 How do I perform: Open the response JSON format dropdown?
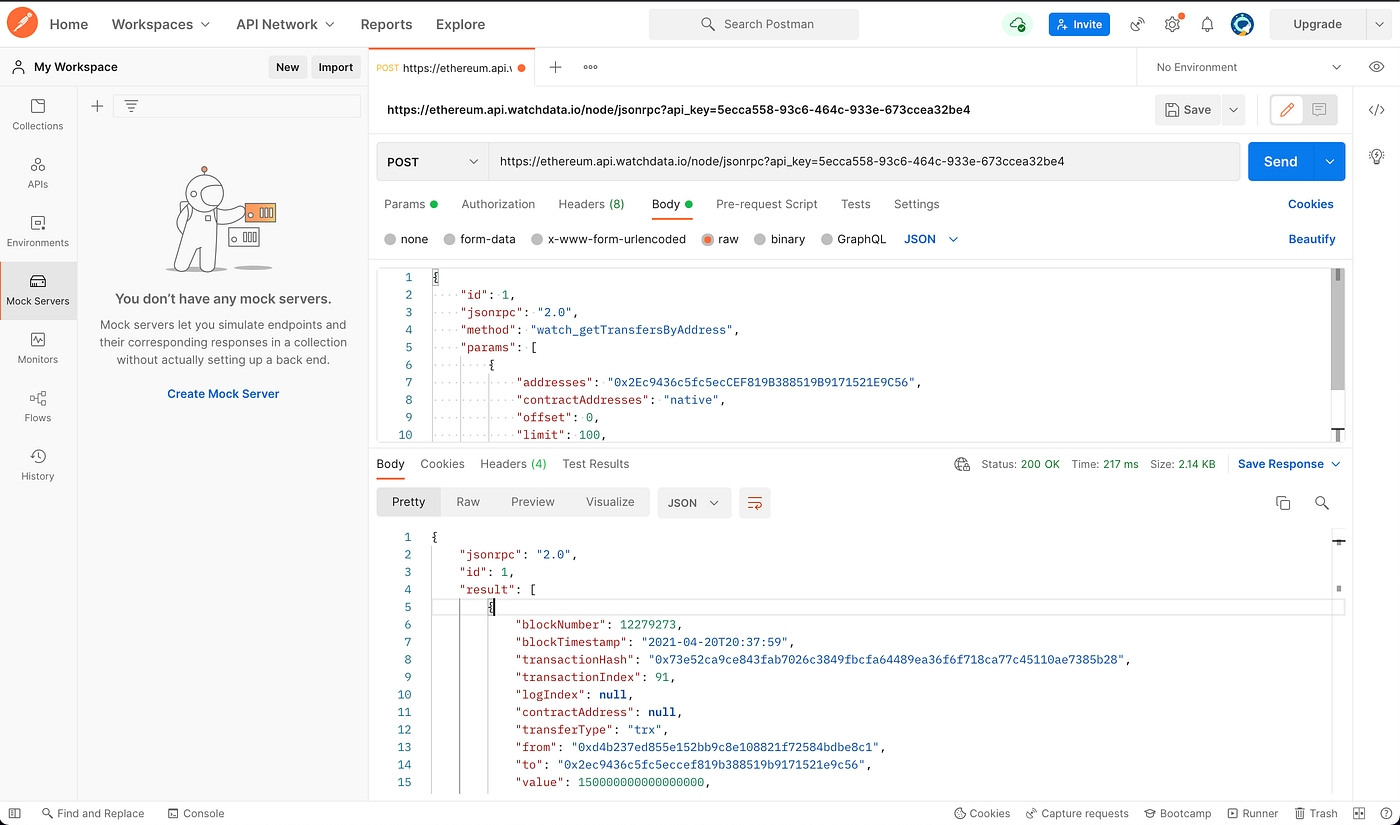point(693,503)
